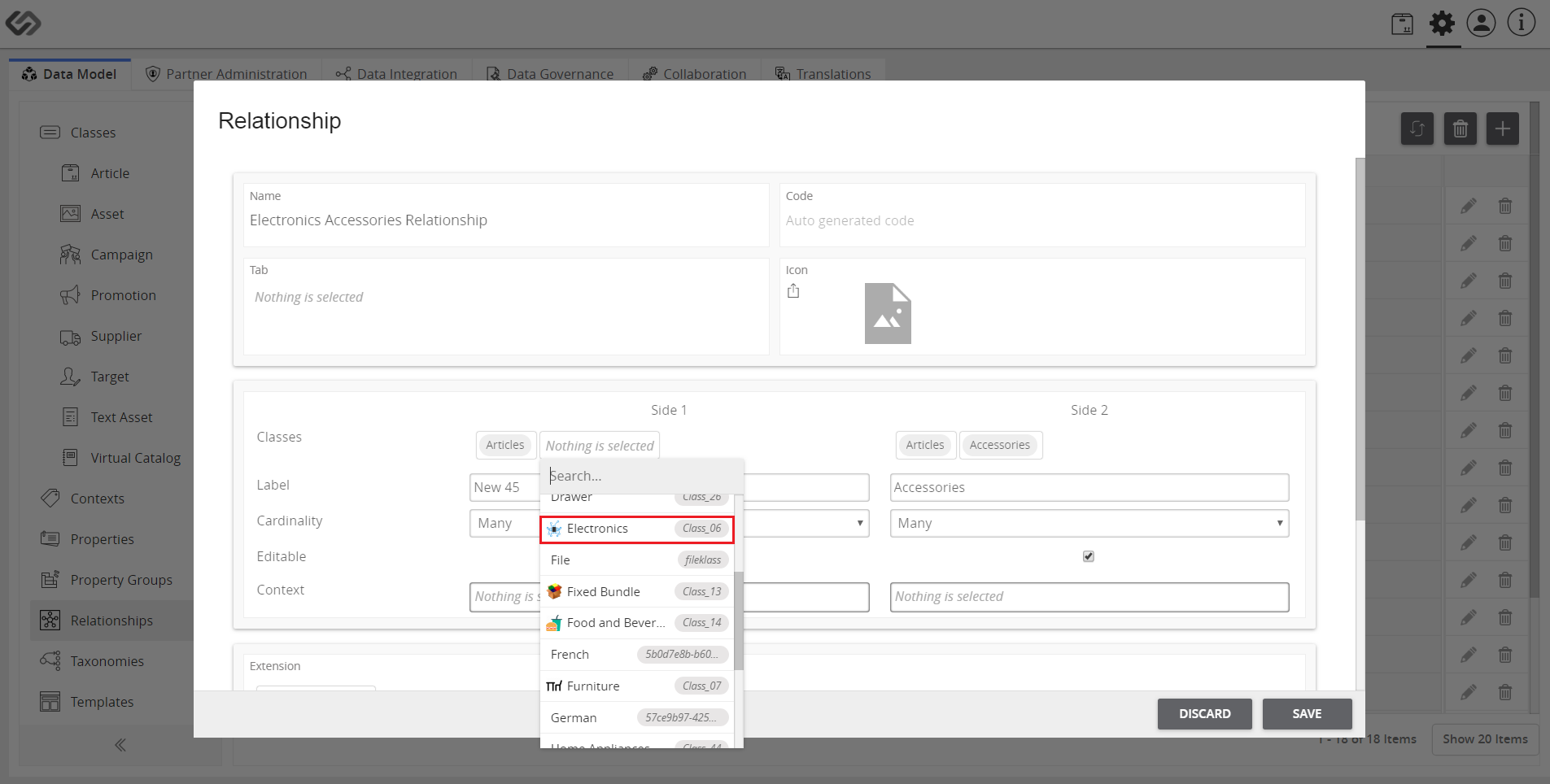1550x784 pixels.
Task: Switch to the Data Governance tab
Action: 550,73
